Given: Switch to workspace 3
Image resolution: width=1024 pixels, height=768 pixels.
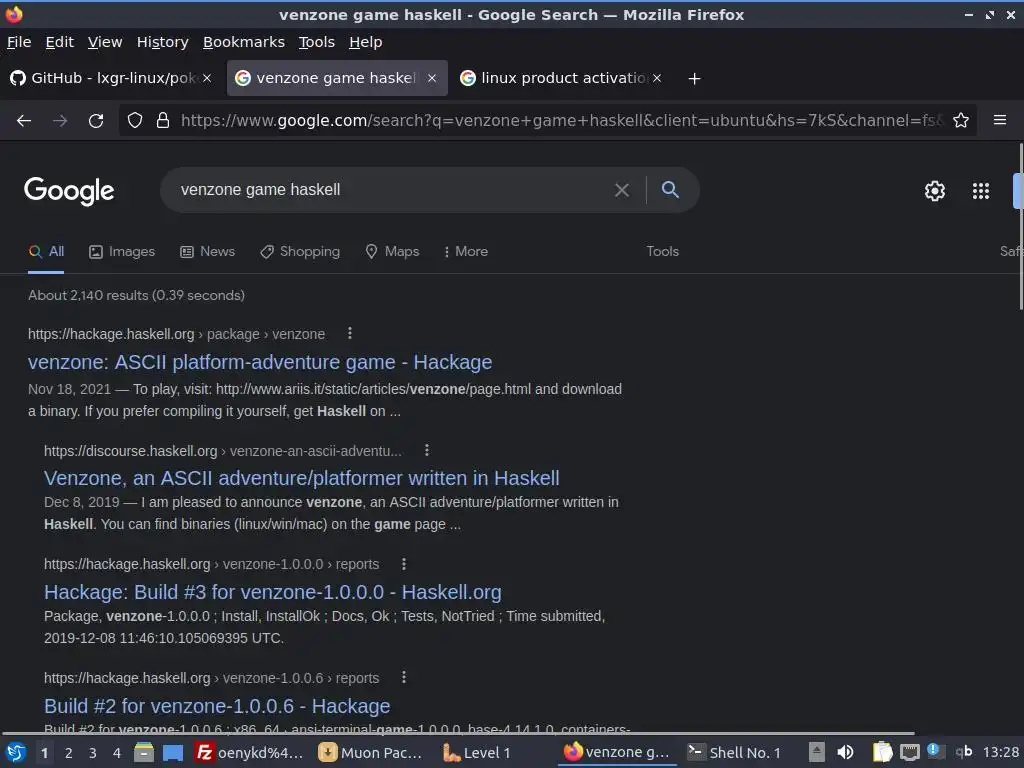Looking at the screenshot, I should coord(93,753).
